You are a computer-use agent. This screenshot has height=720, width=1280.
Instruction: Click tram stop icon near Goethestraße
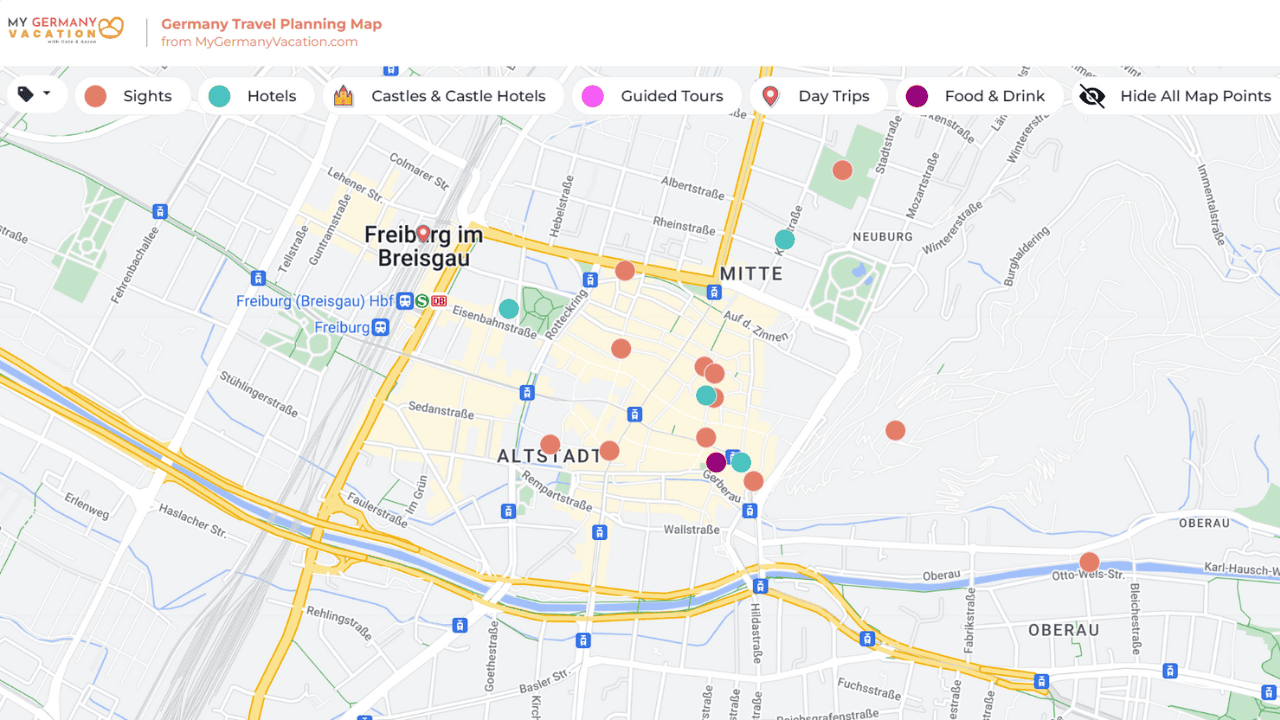[460, 625]
